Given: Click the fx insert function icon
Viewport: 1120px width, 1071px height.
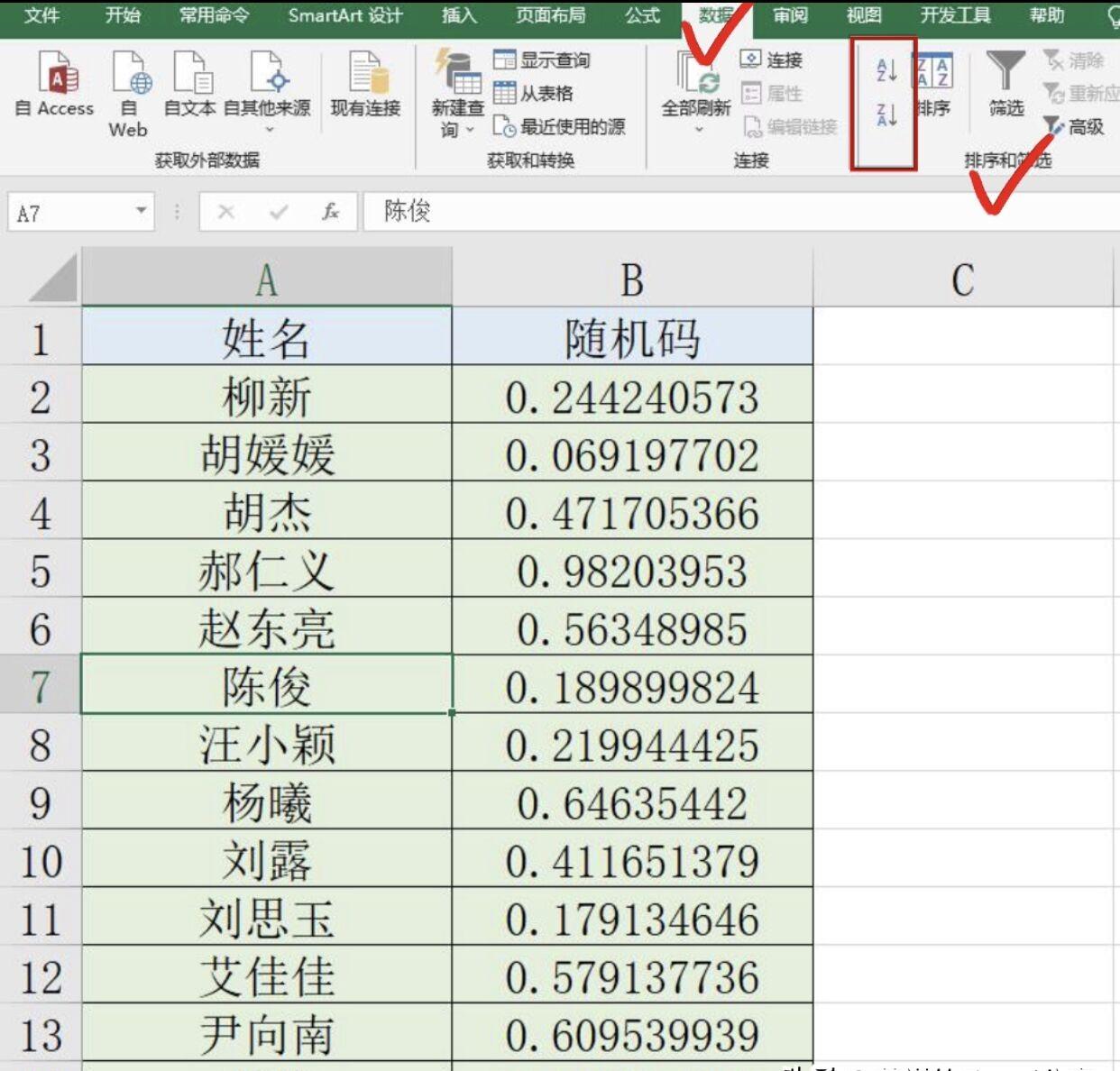Looking at the screenshot, I should (331, 212).
